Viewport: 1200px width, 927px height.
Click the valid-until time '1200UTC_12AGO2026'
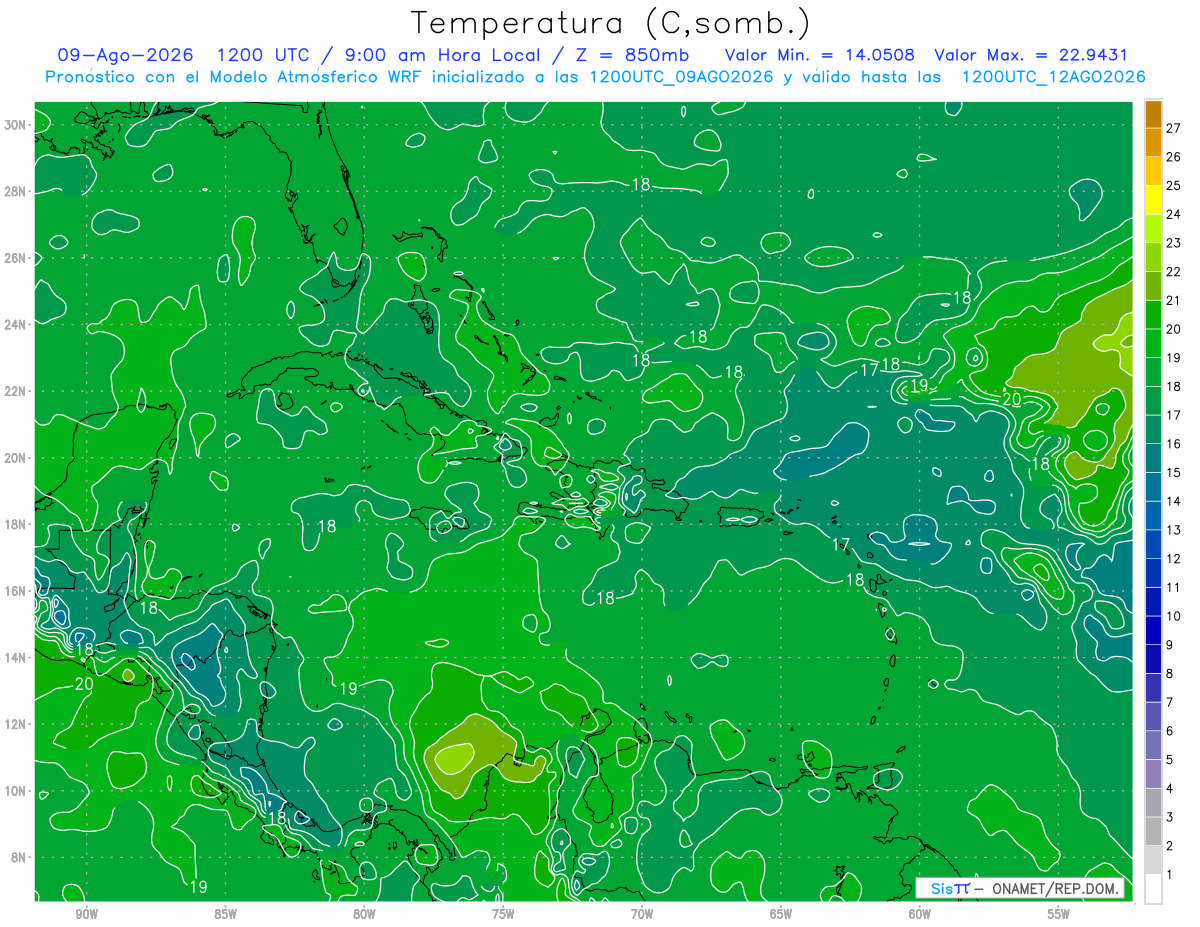(x=1054, y=77)
